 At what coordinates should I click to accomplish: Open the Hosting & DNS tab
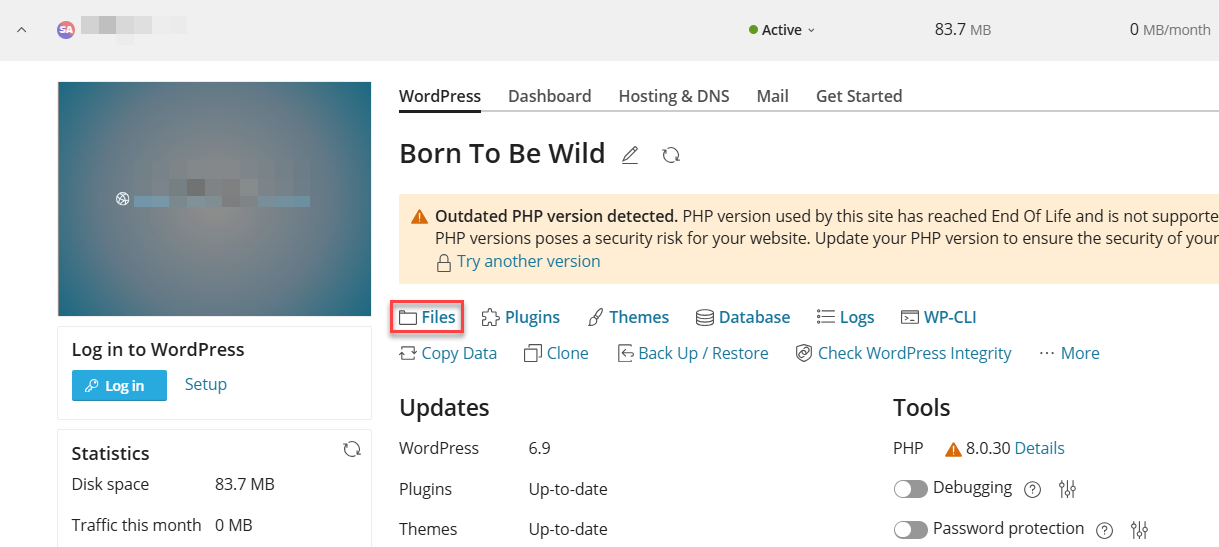674,96
